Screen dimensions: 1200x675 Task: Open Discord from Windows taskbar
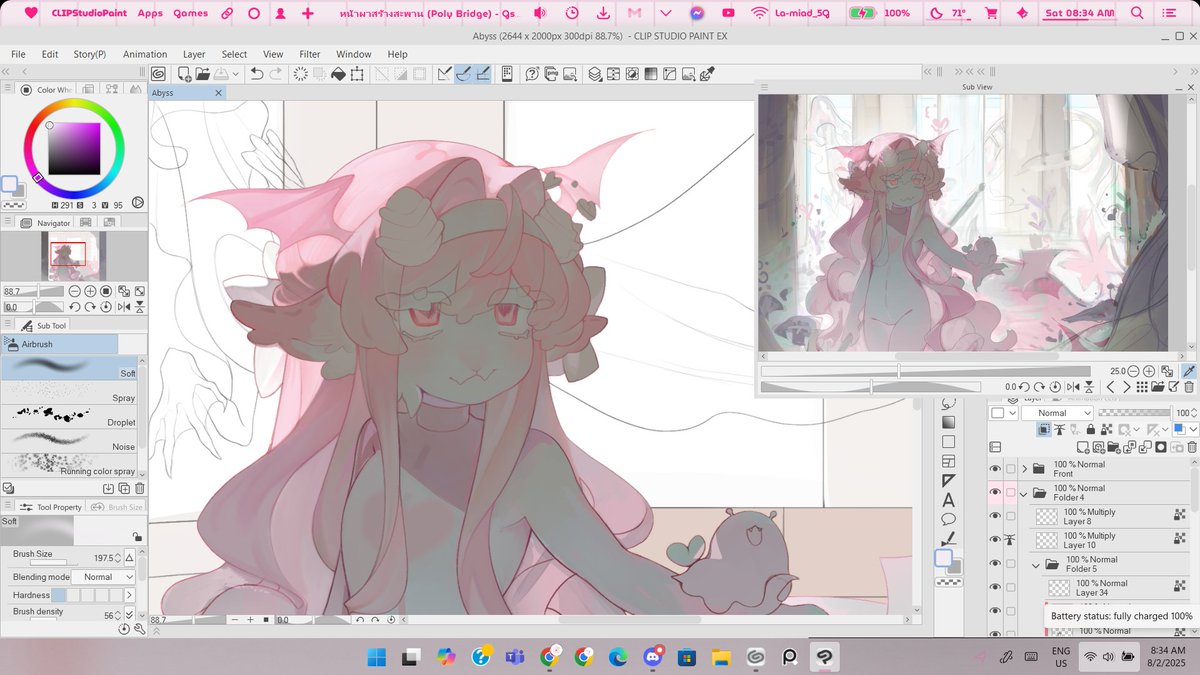652,656
